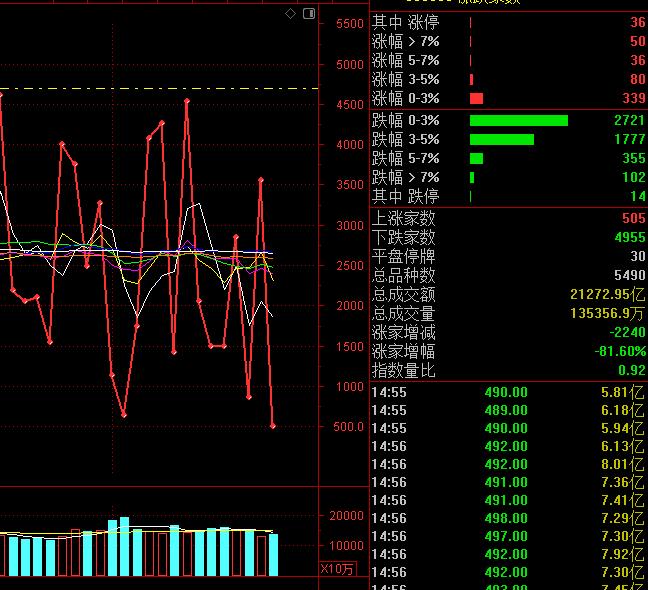Image resolution: width=648 pixels, height=590 pixels.
Task: Select the 总品种数 label
Action: [x=404, y=275]
